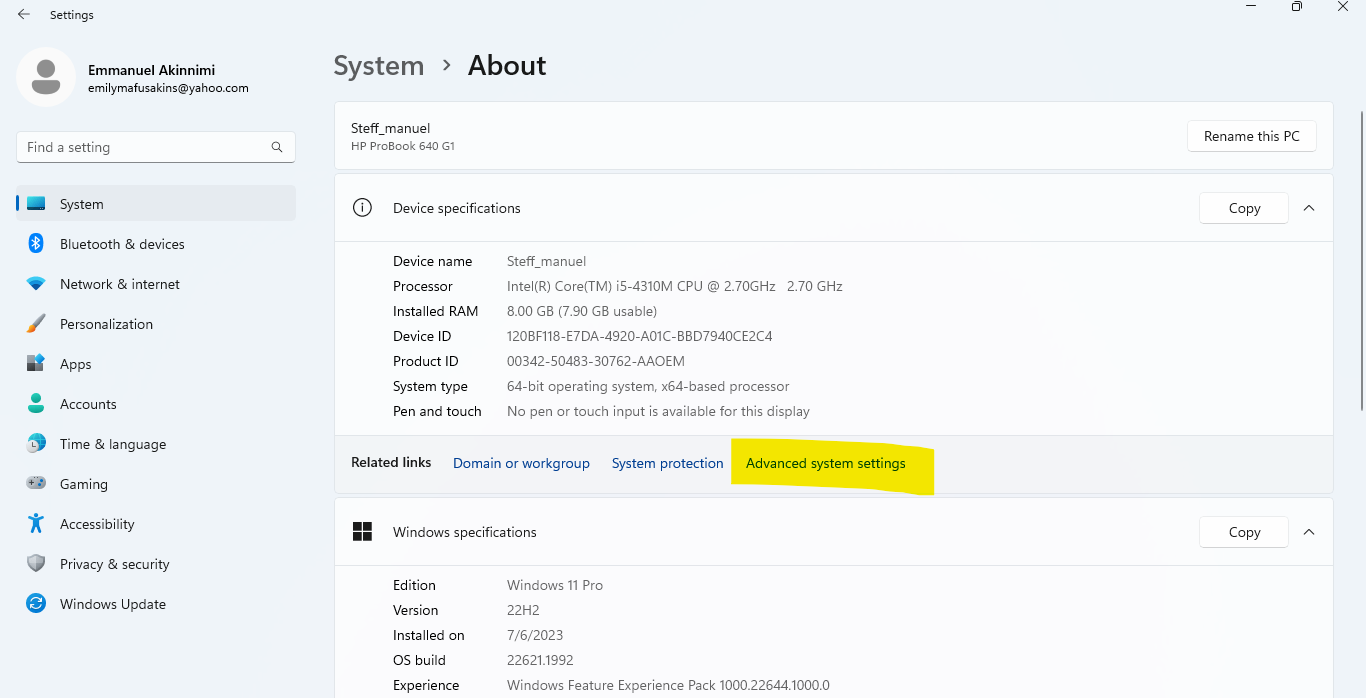Click the Device ID value text
The width and height of the screenshot is (1366, 698).
pos(639,336)
